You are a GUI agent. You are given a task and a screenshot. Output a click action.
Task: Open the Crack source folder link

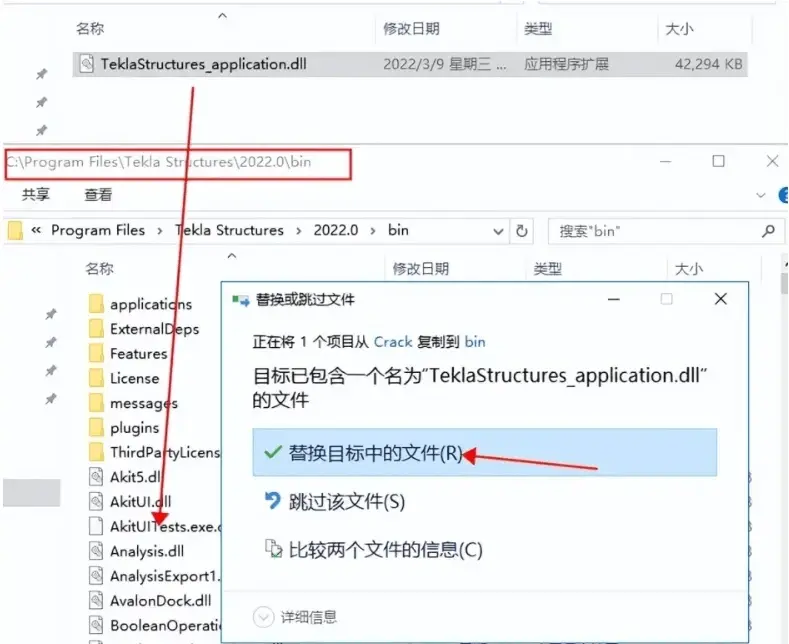[x=392, y=342]
